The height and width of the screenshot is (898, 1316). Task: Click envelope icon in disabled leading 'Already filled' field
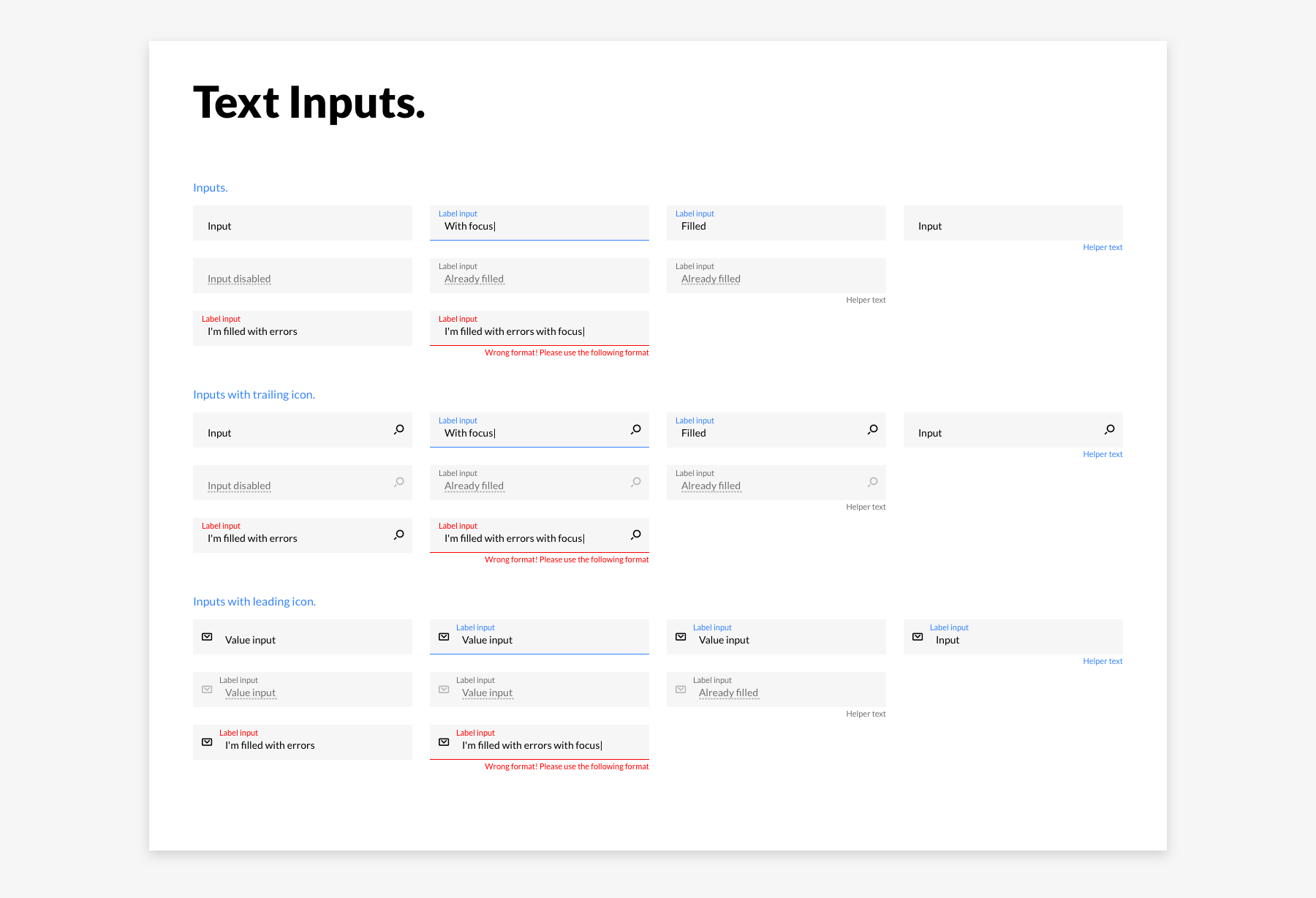click(681, 690)
